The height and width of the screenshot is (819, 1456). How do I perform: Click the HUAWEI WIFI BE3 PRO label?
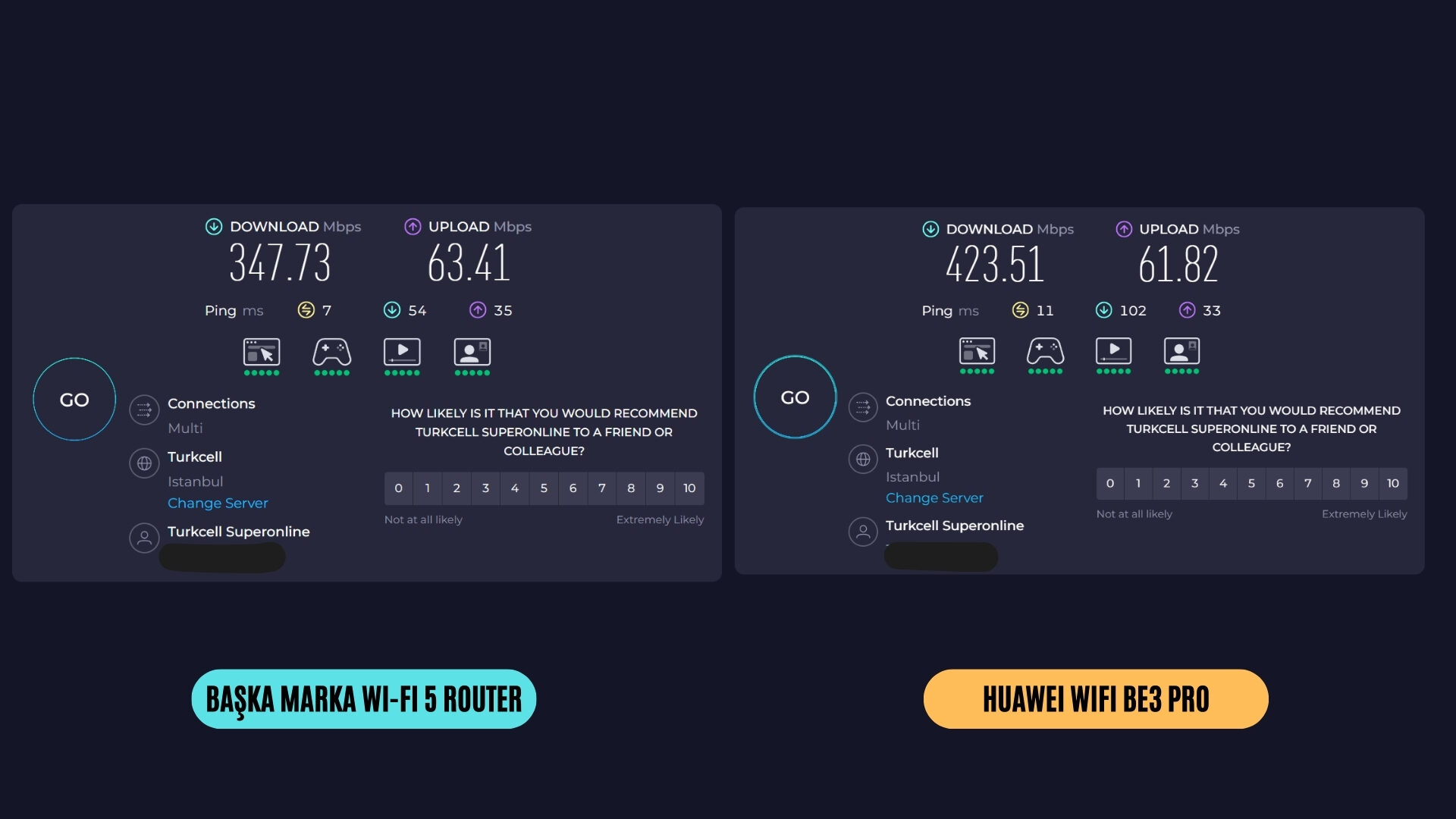[1096, 699]
